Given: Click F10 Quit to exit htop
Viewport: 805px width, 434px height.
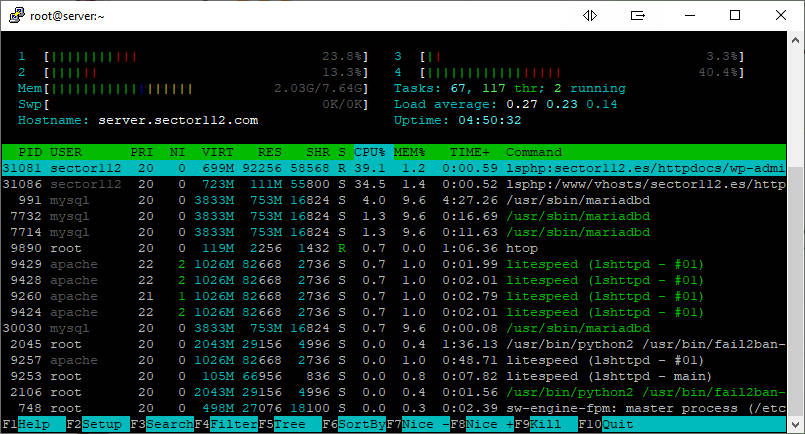Looking at the screenshot, I should click(x=606, y=424).
